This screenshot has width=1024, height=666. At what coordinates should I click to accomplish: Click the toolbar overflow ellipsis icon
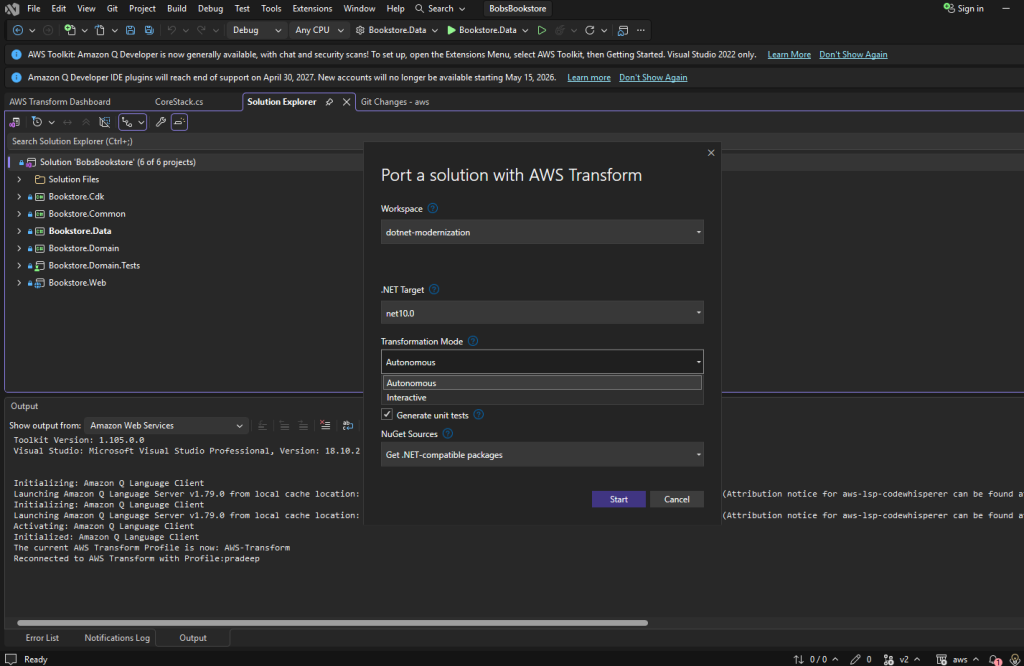tap(641, 30)
